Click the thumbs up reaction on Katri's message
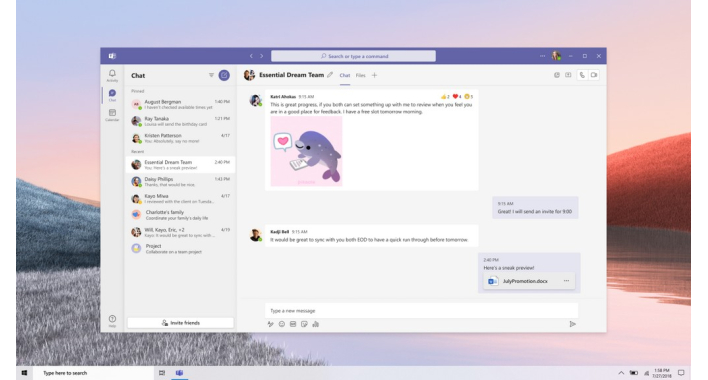 445,97
